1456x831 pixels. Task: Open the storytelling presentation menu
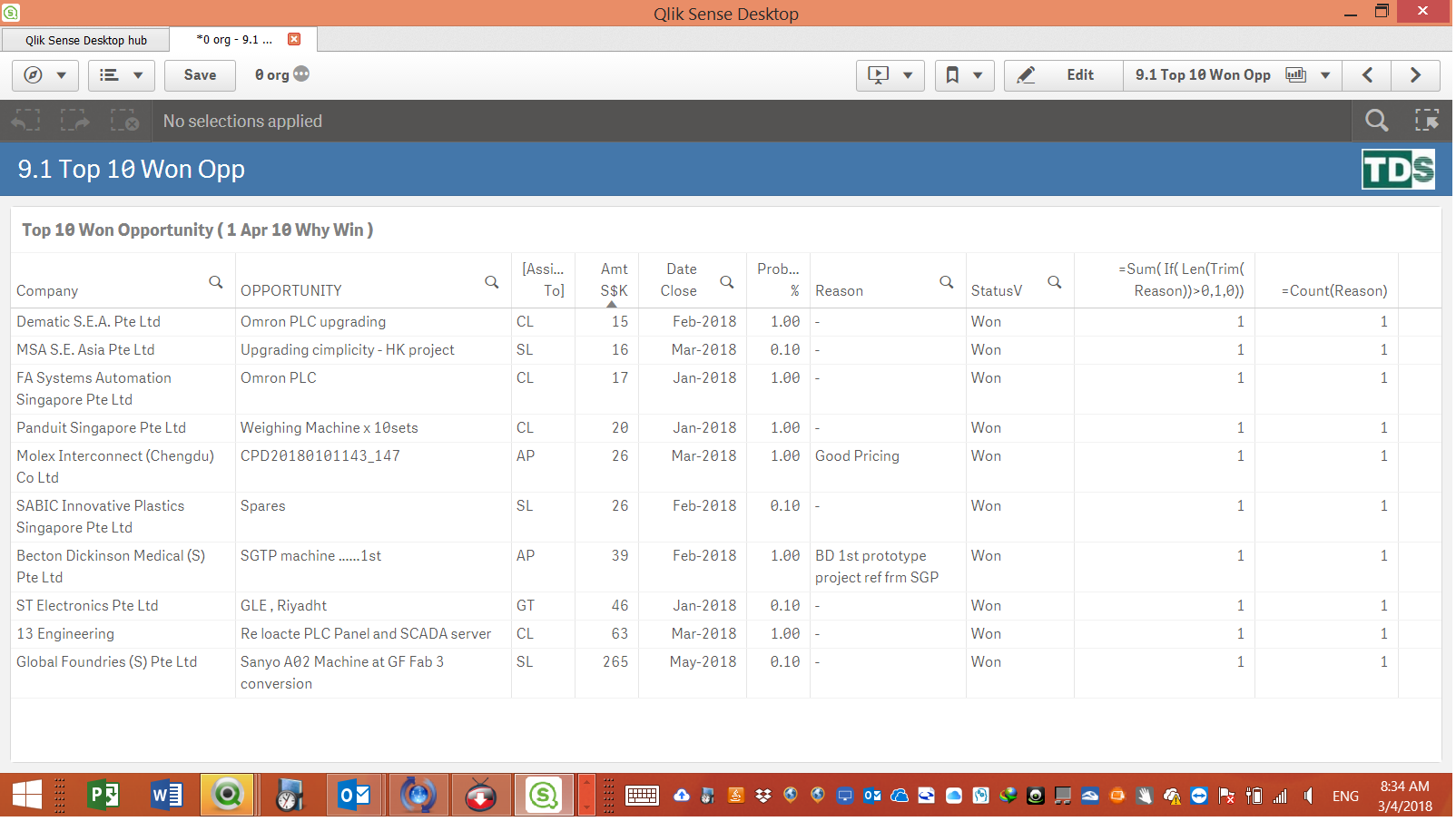[890, 75]
